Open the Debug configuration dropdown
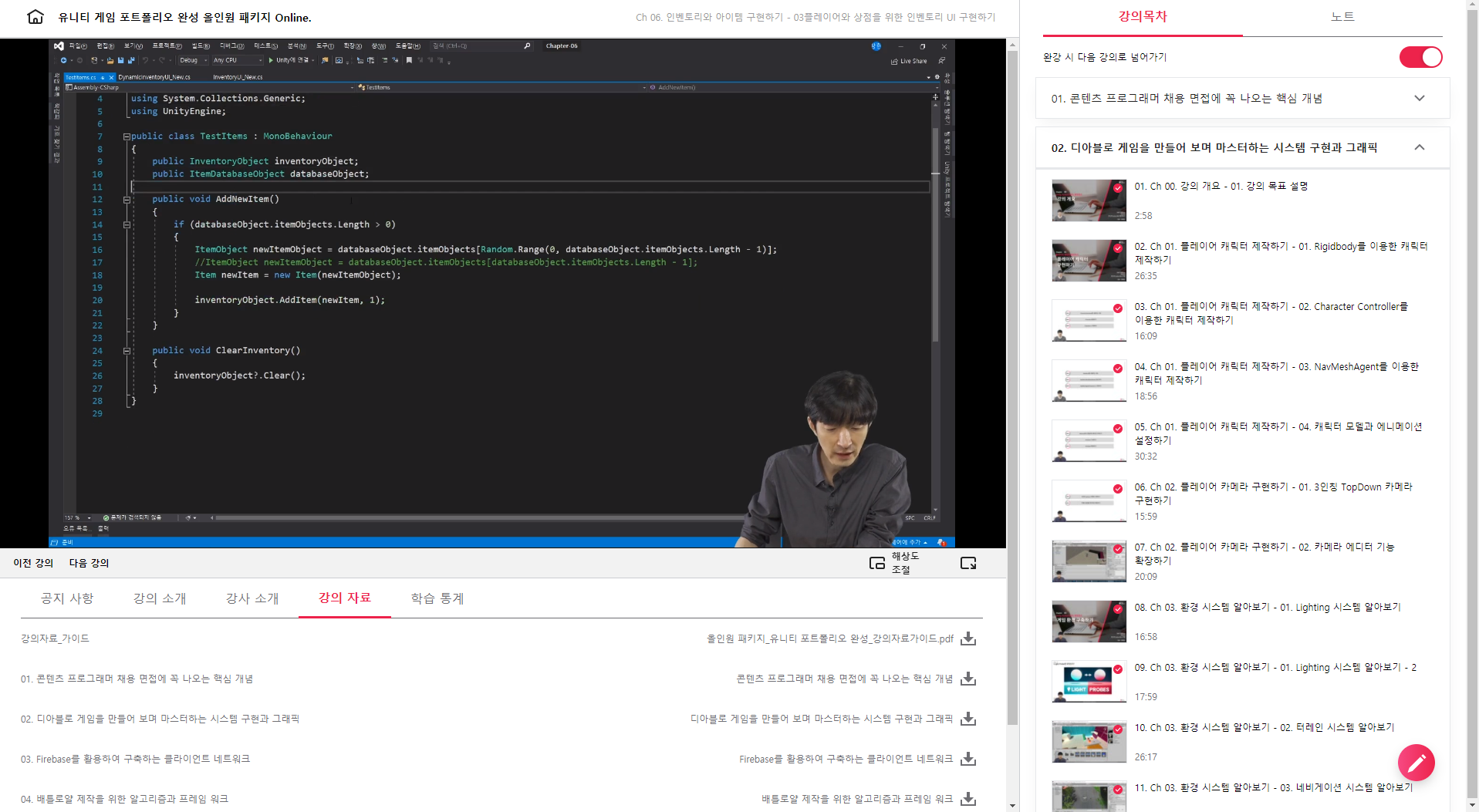The height and width of the screenshot is (812, 1479). point(193,60)
